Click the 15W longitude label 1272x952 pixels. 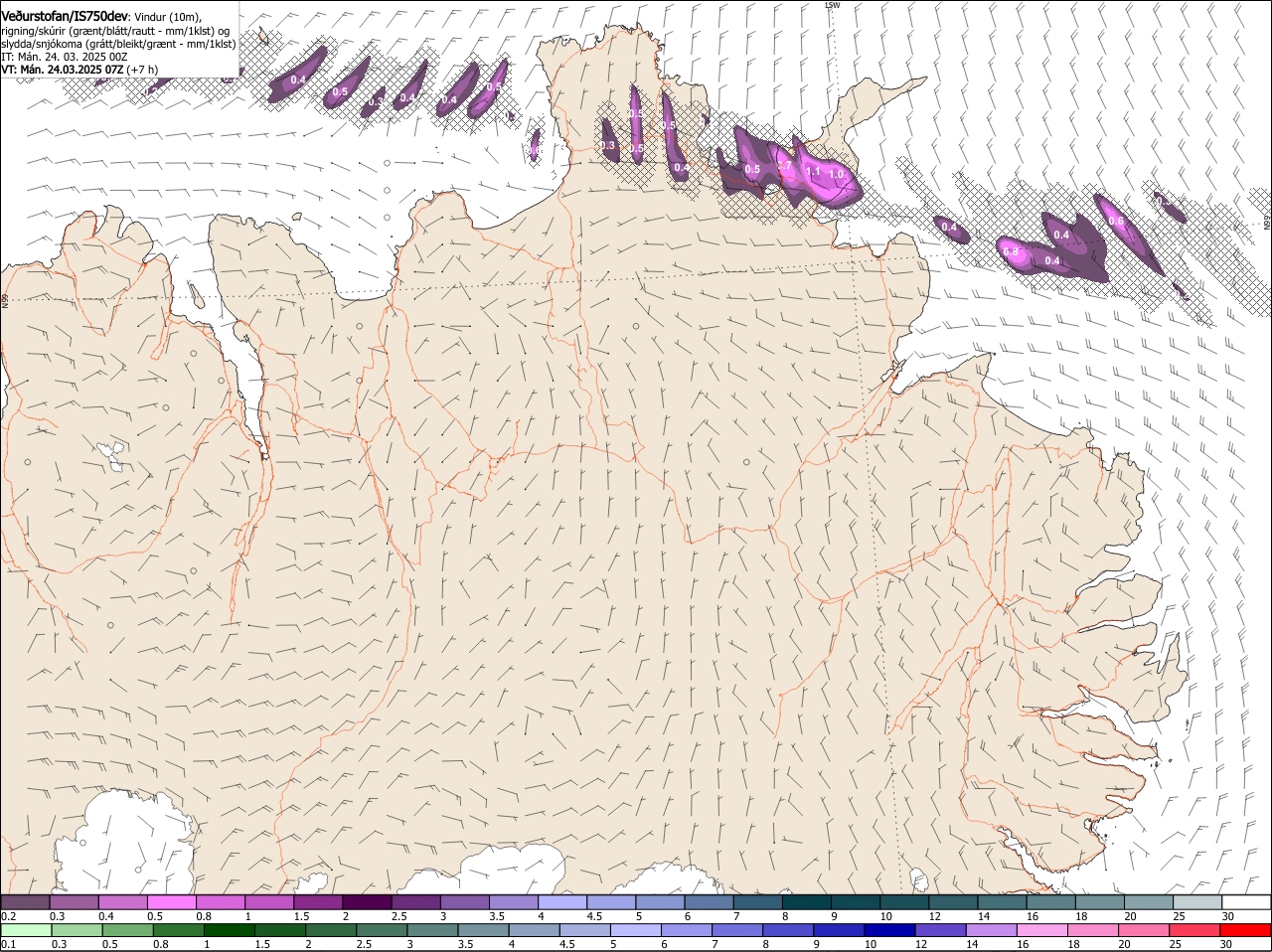[x=832, y=5]
